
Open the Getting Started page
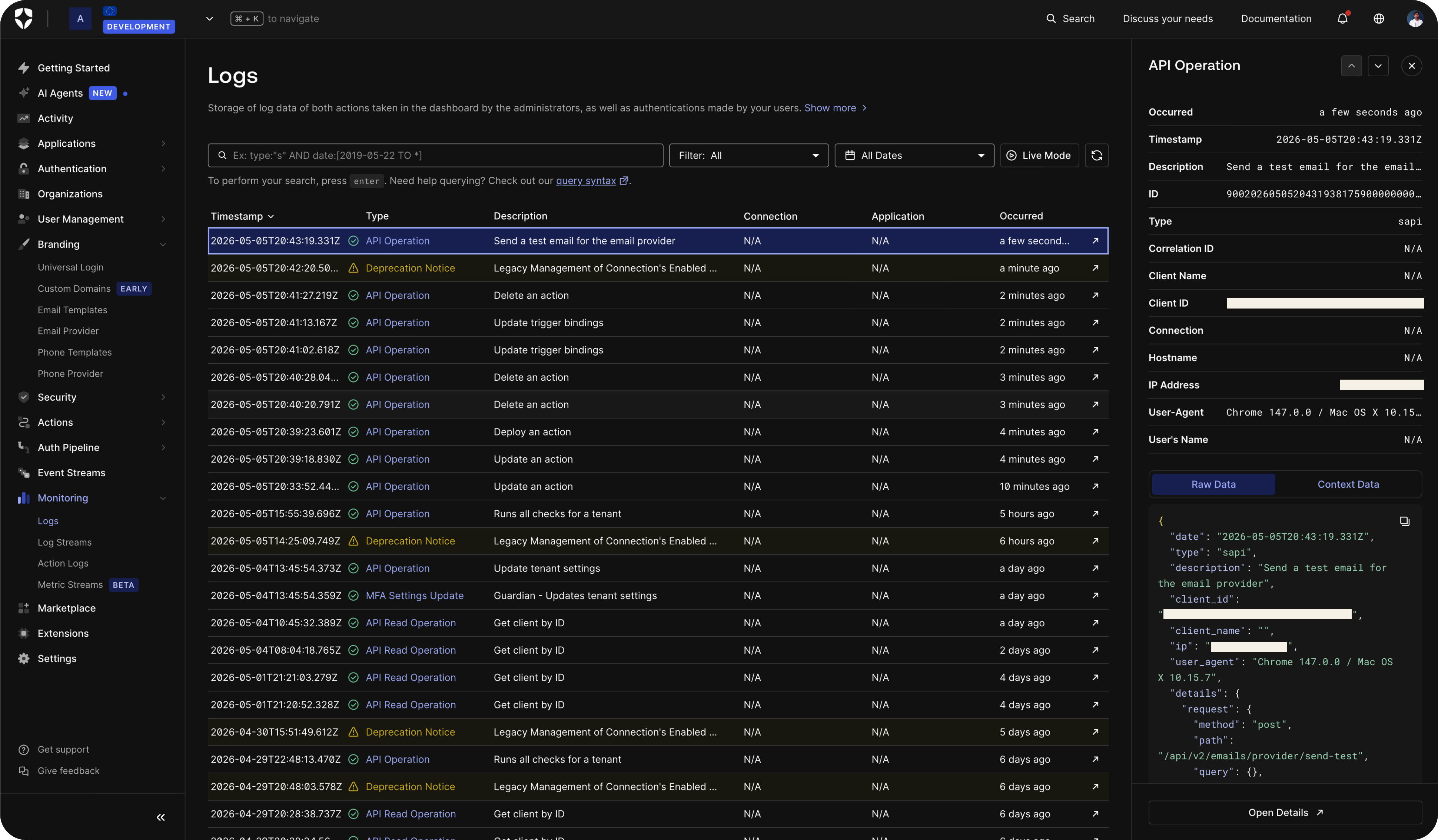pyautogui.click(x=74, y=68)
